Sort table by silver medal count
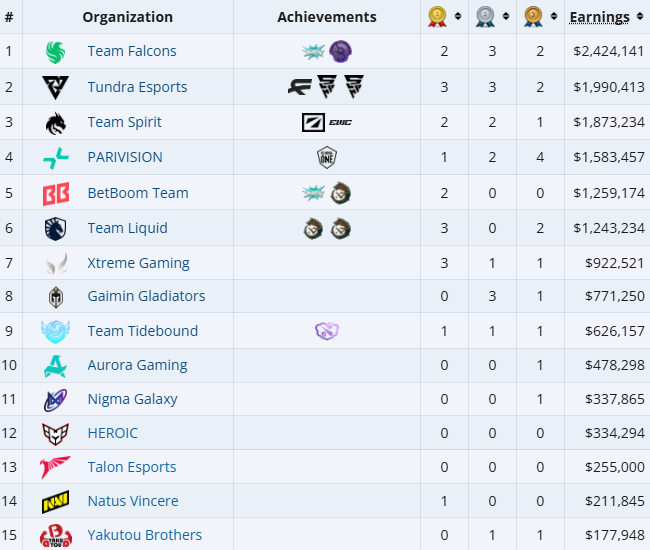The width and height of the screenshot is (650, 550). point(506,16)
